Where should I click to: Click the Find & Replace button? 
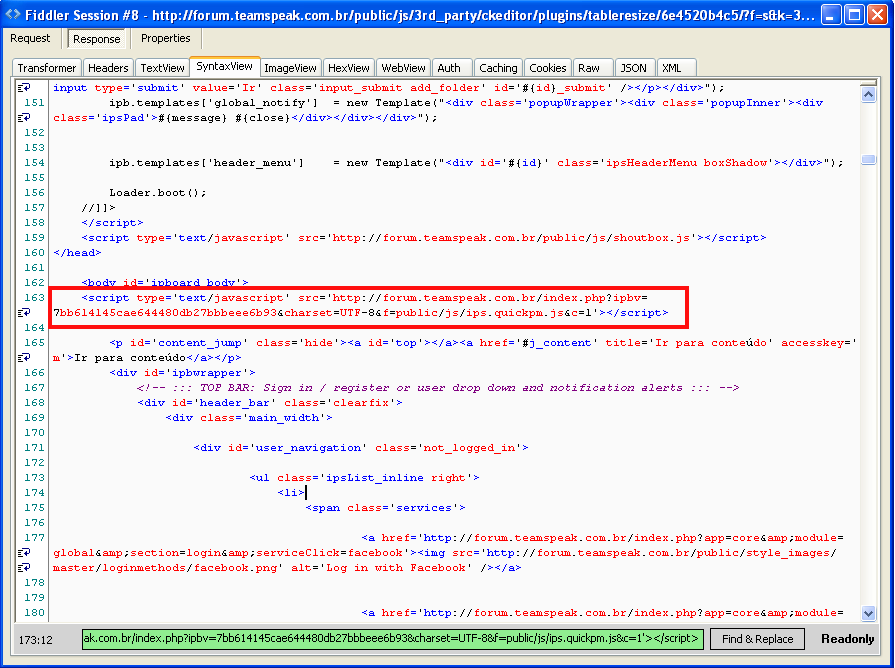tap(757, 639)
